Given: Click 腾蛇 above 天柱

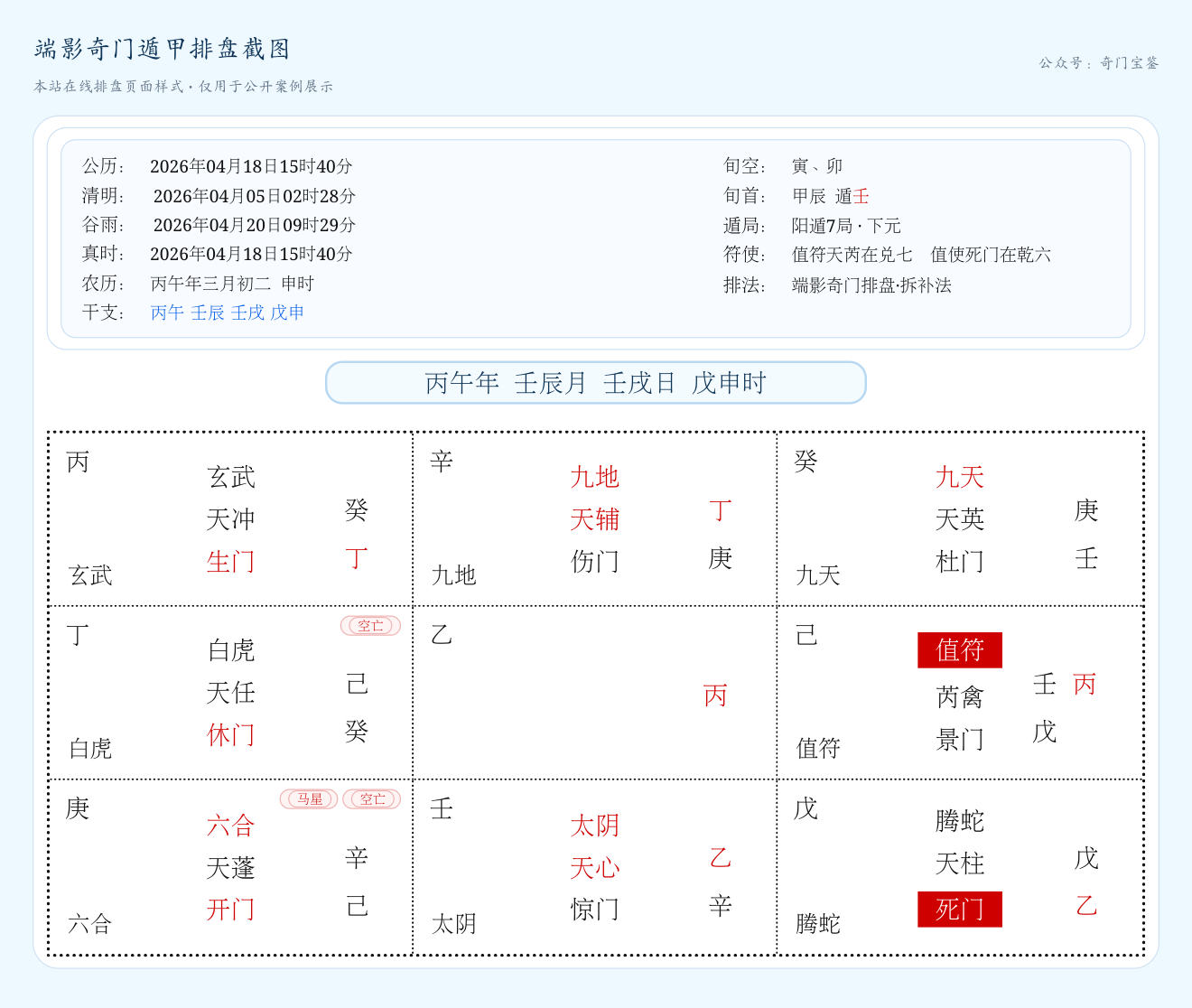Looking at the screenshot, I should point(960,821).
